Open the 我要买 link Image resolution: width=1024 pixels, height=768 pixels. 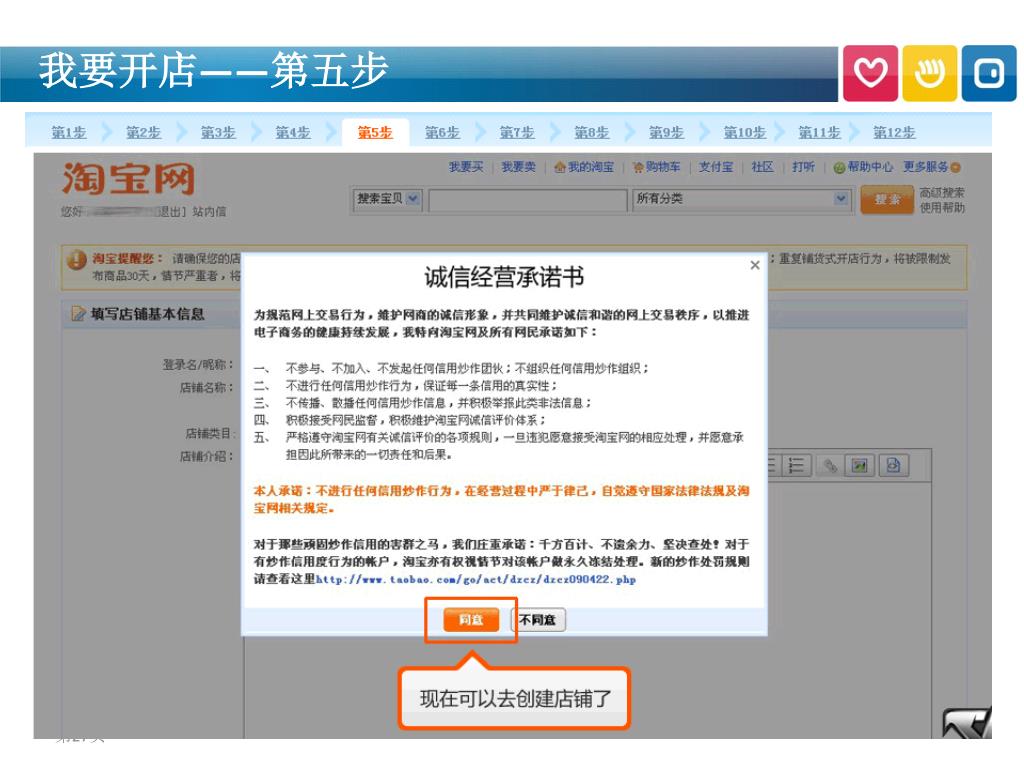[466, 167]
